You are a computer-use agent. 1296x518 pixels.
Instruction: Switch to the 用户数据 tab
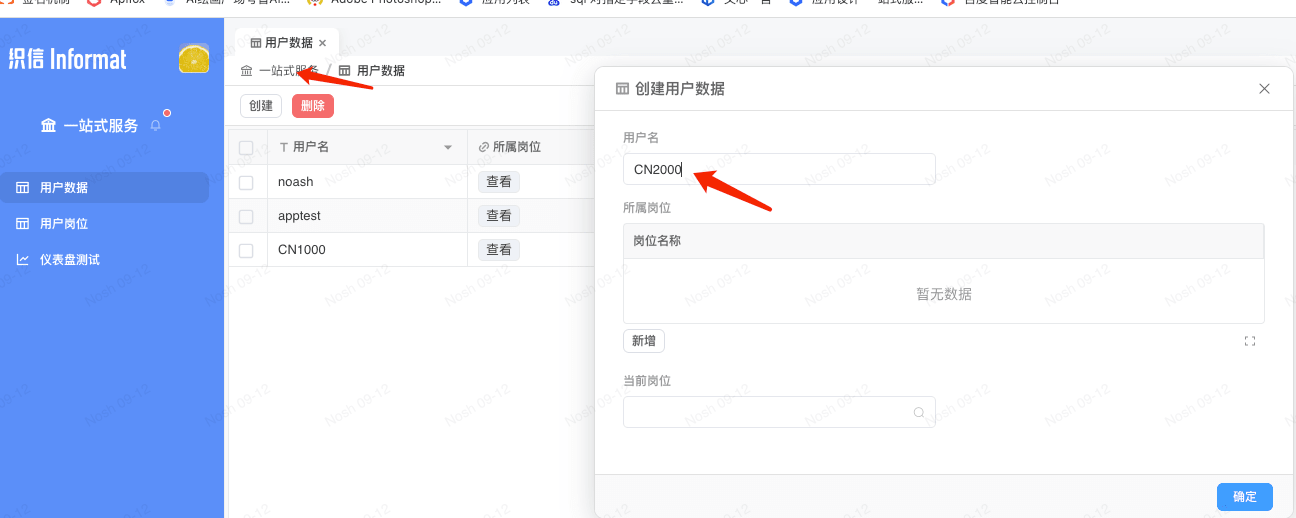(x=288, y=43)
